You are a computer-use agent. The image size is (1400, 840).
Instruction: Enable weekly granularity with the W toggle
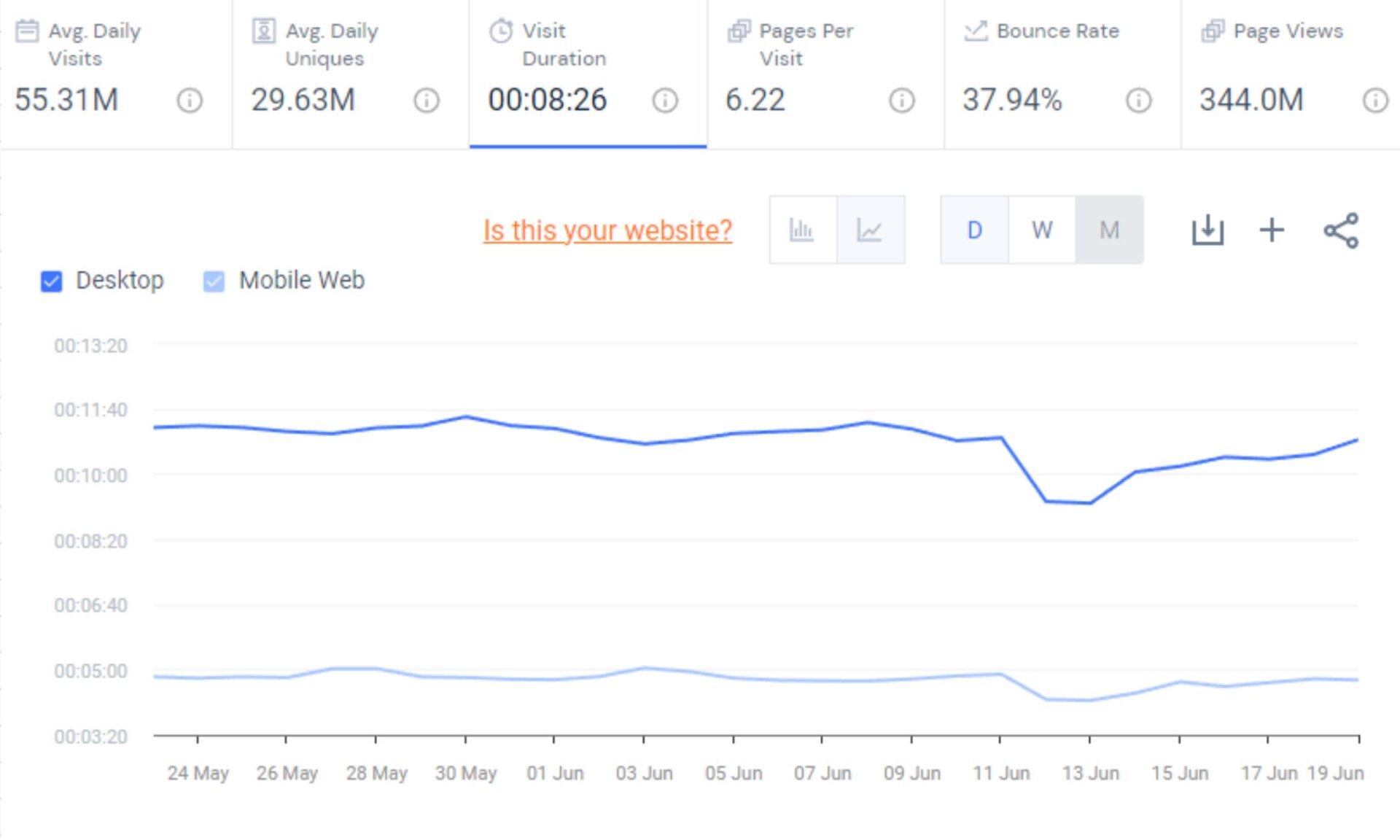[1041, 230]
